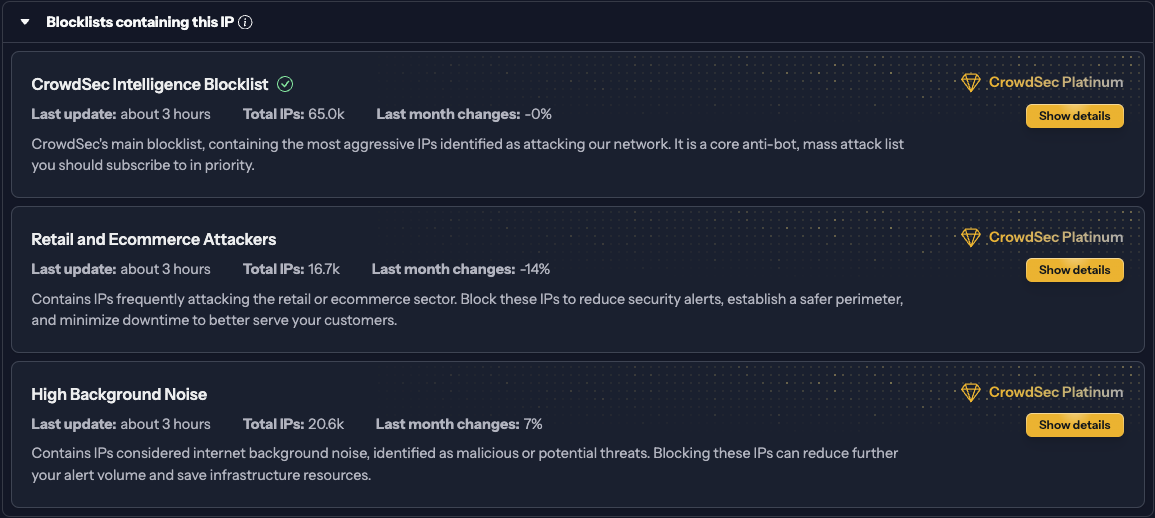Screen dimensions: 1155x518
Task: Click the green verified checkmark icon
Action: click(285, 84)
